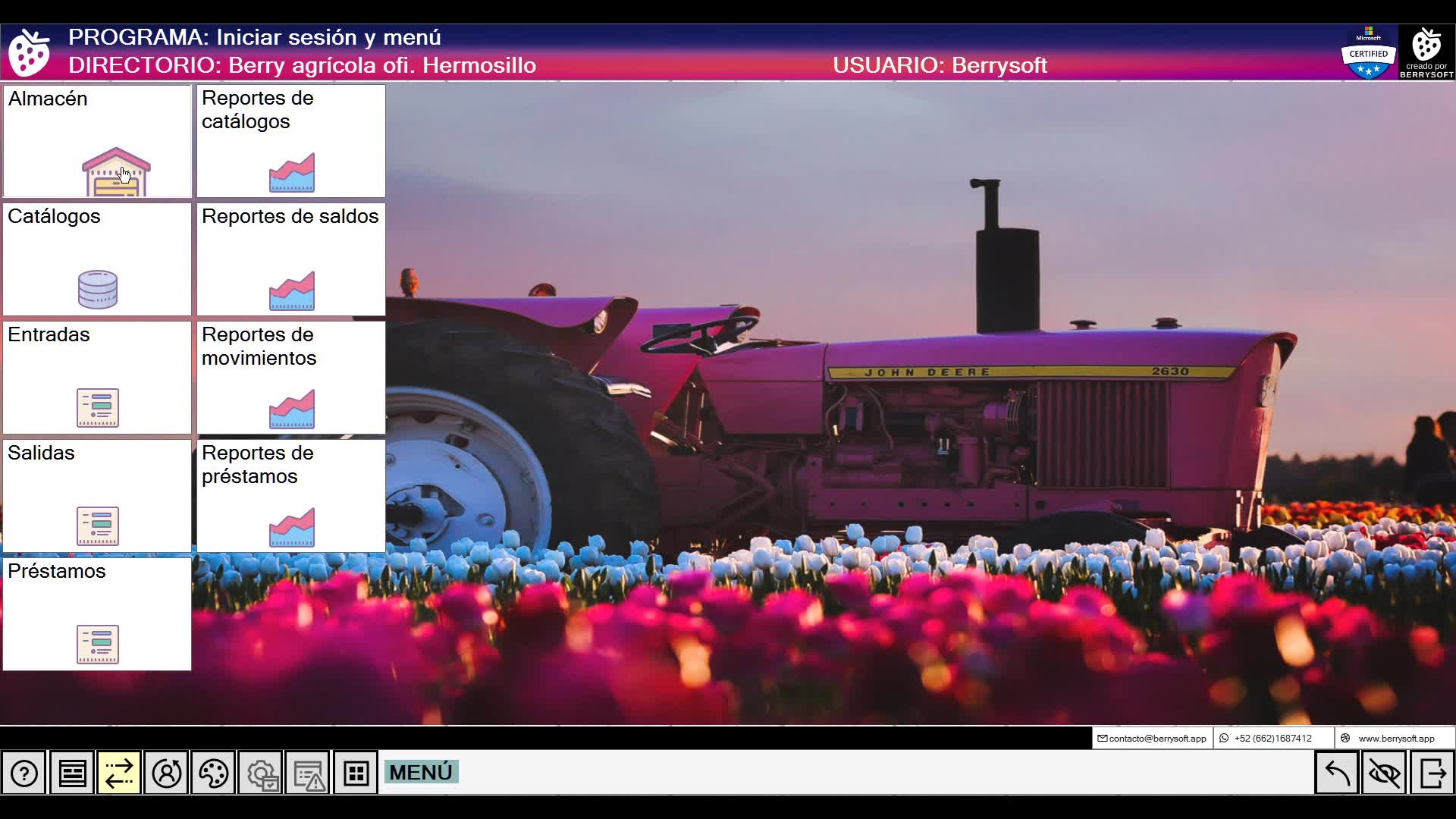Click the WhatsApp phone number link

pyautogui.click(x=1274, y=739)
